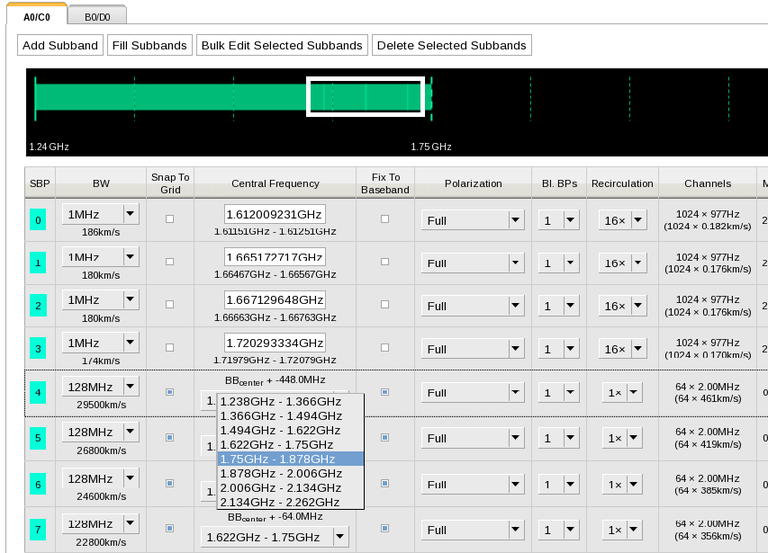
Task: Select subband 0 cyan index box
Action: (39, 221)
